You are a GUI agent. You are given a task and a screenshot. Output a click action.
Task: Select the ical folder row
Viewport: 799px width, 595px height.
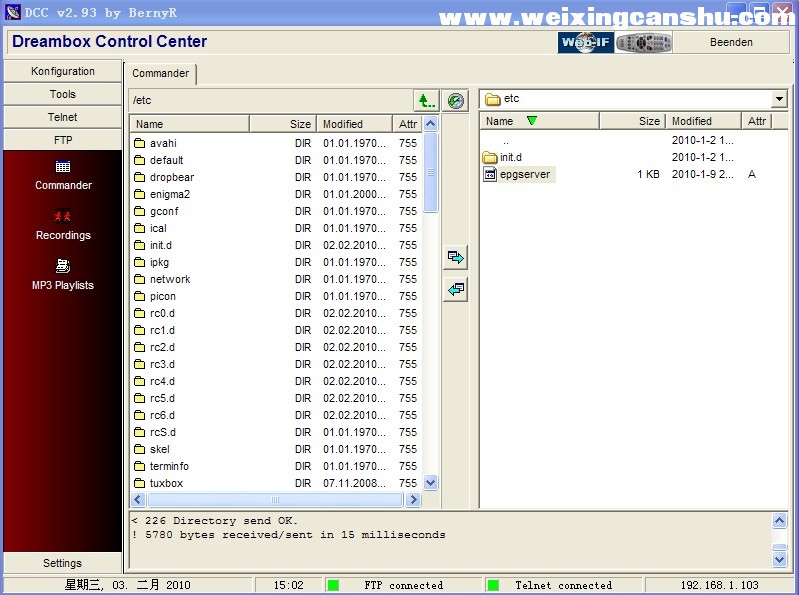coord(277,228)
